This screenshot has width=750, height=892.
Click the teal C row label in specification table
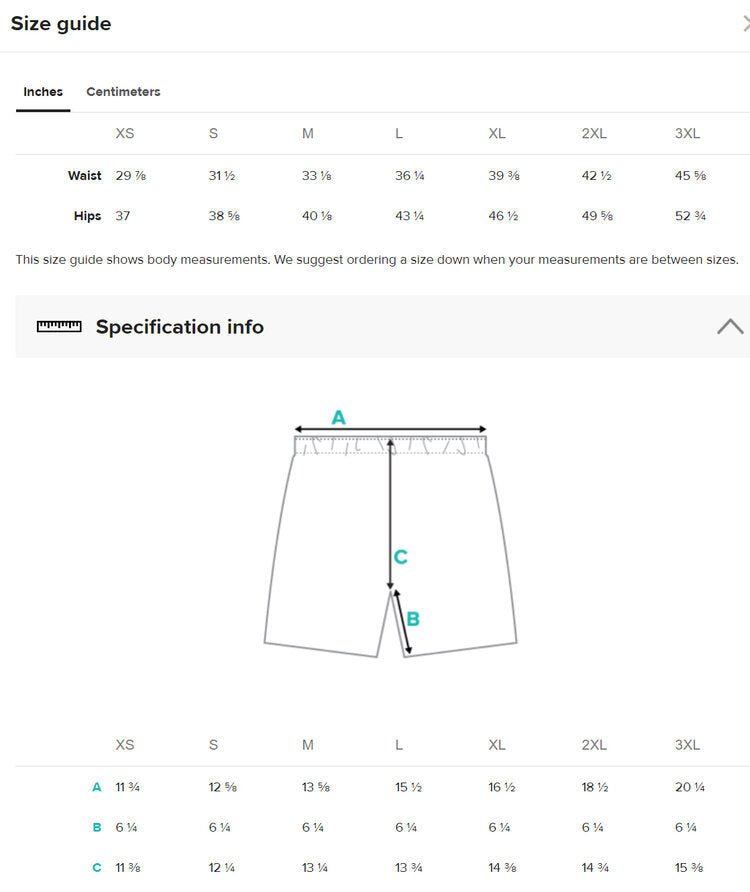pyautogui.click(x=97, y=868)
